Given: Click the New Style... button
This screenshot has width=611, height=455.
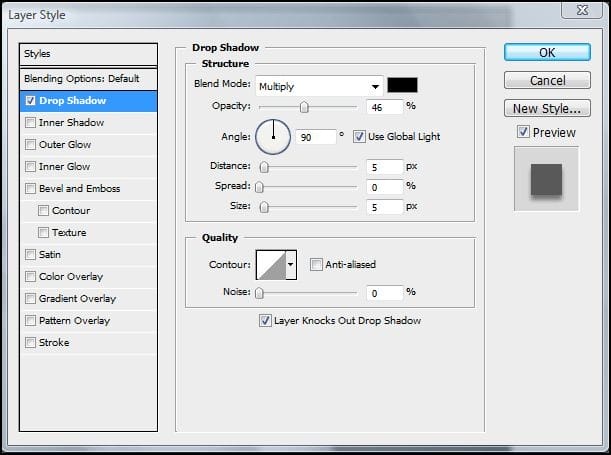Looking at the screenshot, I should [x=547, y=108].
